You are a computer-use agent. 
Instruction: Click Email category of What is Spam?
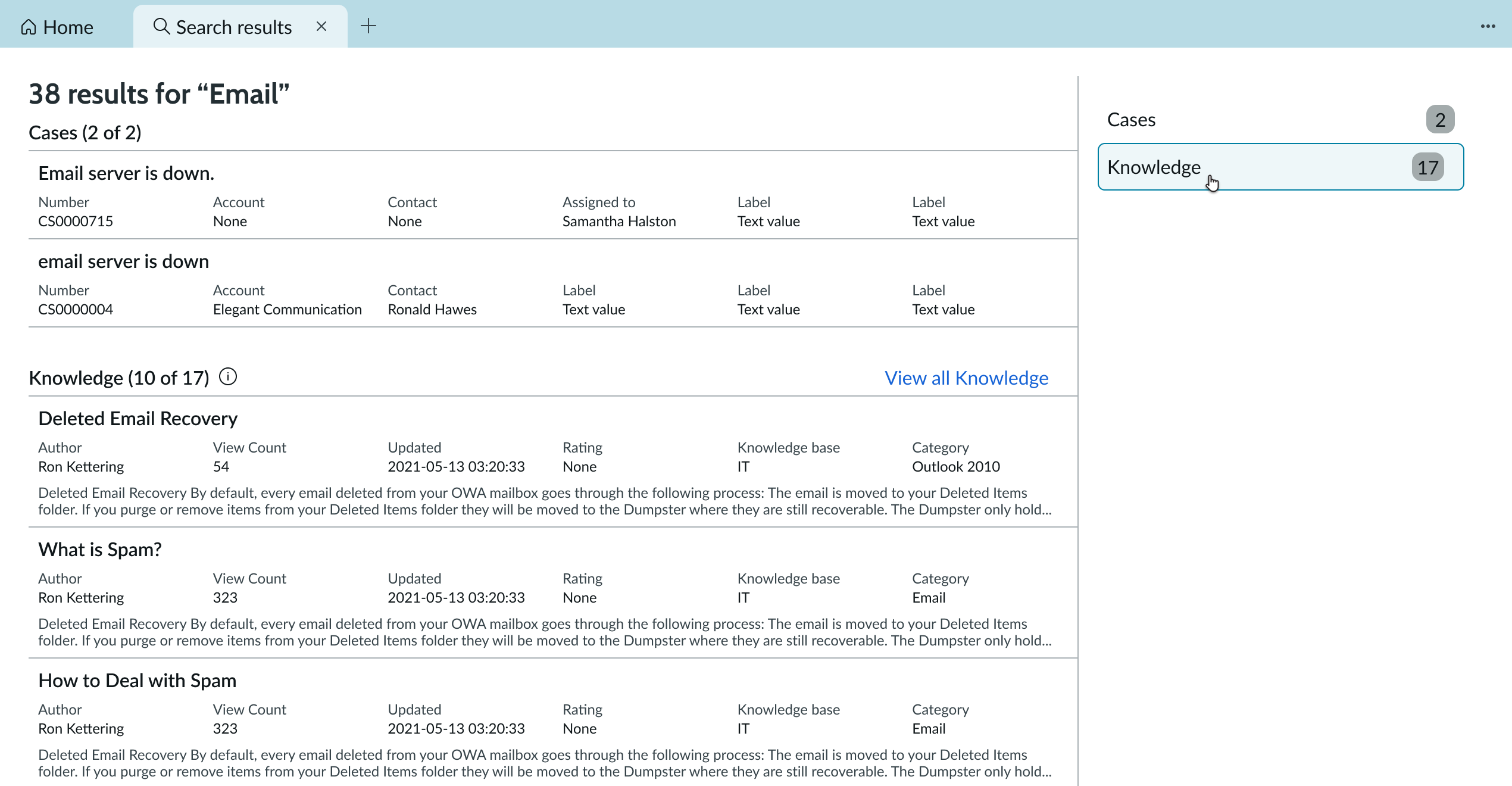[x=929, y=598]
